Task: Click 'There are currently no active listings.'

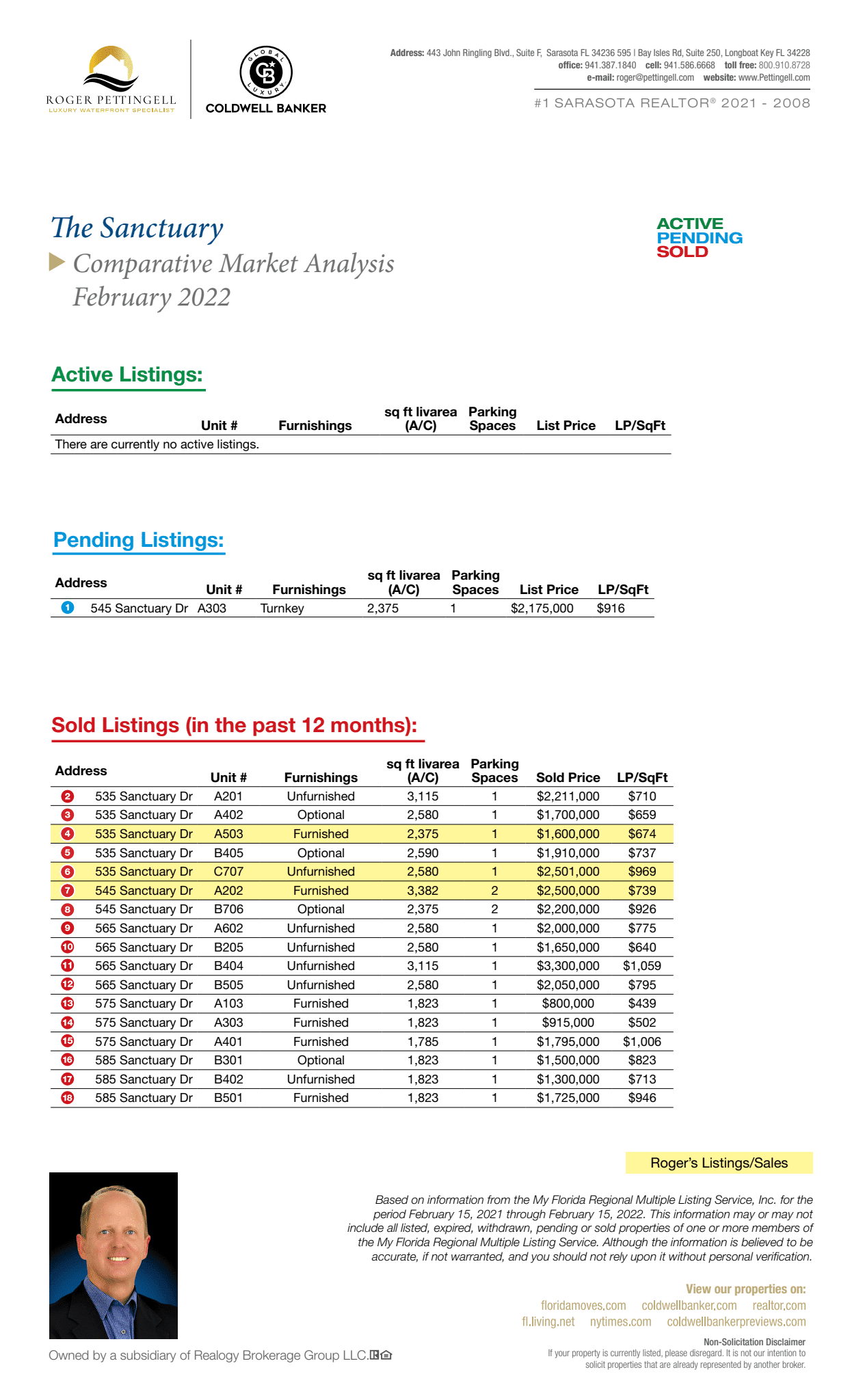Action: point(157,444)
